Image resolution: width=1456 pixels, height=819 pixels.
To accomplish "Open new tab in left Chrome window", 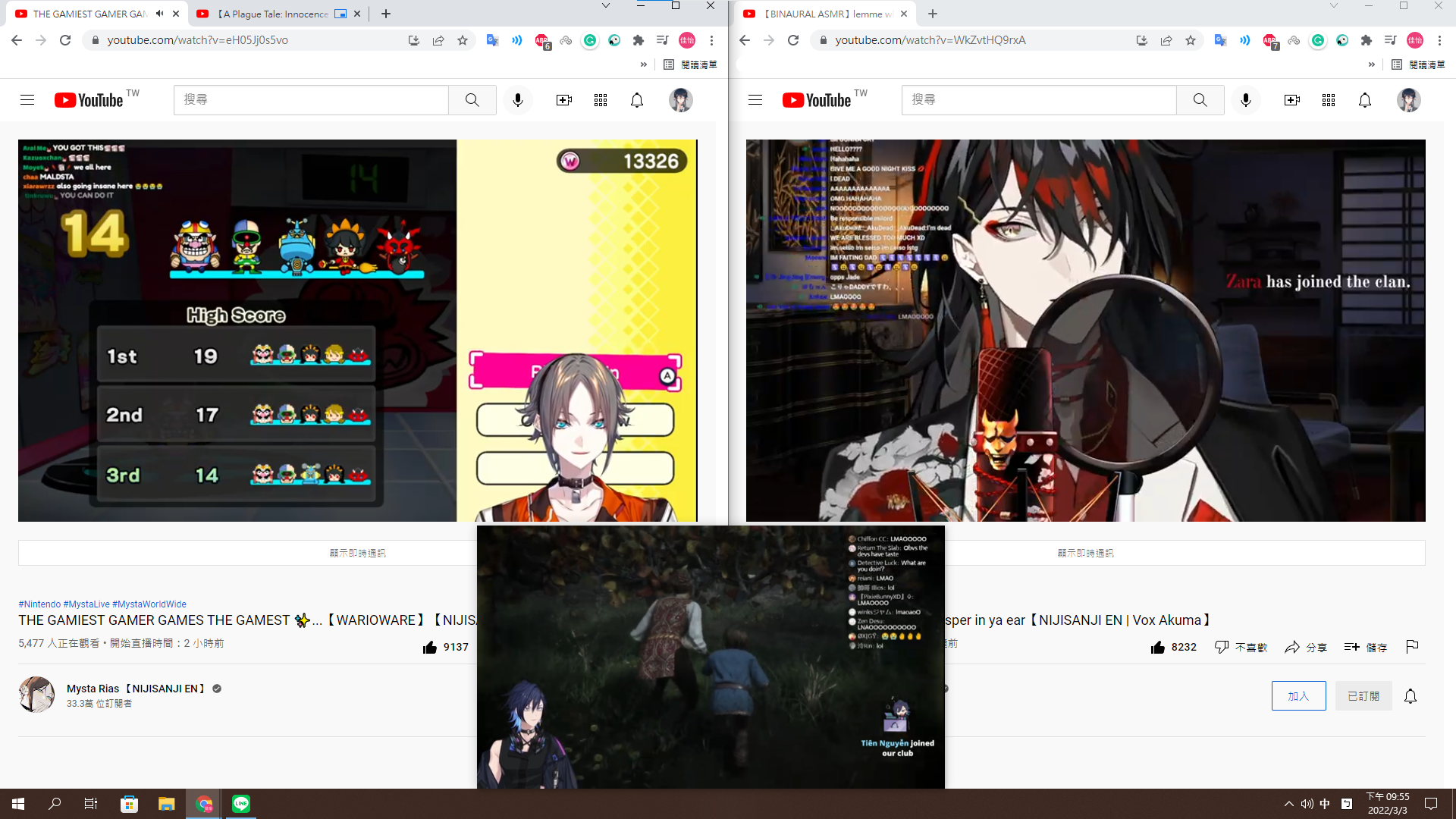I will pos(386,14).
